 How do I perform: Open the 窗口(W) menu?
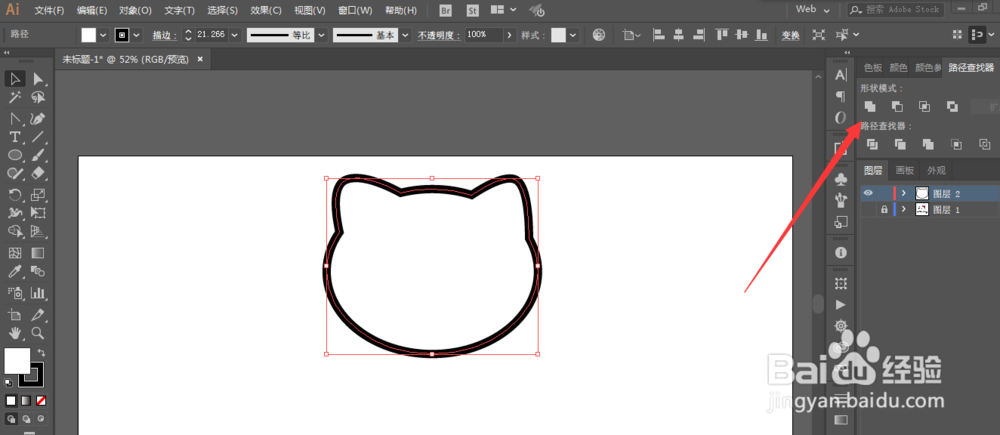click(355, 10)
